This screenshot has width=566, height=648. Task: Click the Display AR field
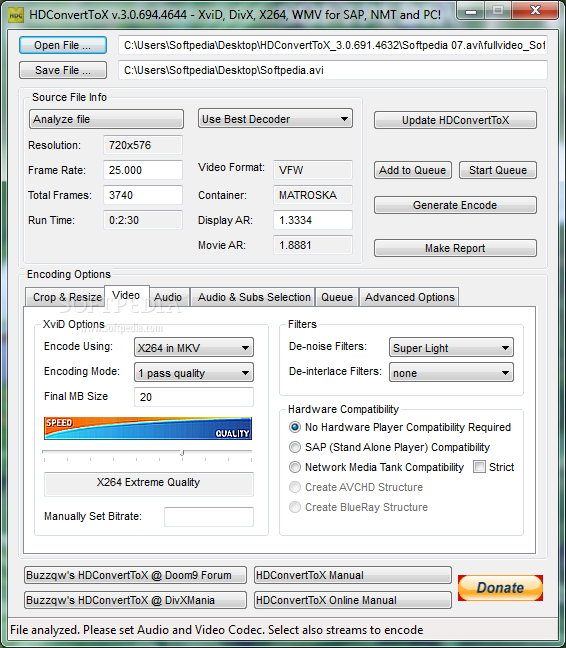[313, 220]
